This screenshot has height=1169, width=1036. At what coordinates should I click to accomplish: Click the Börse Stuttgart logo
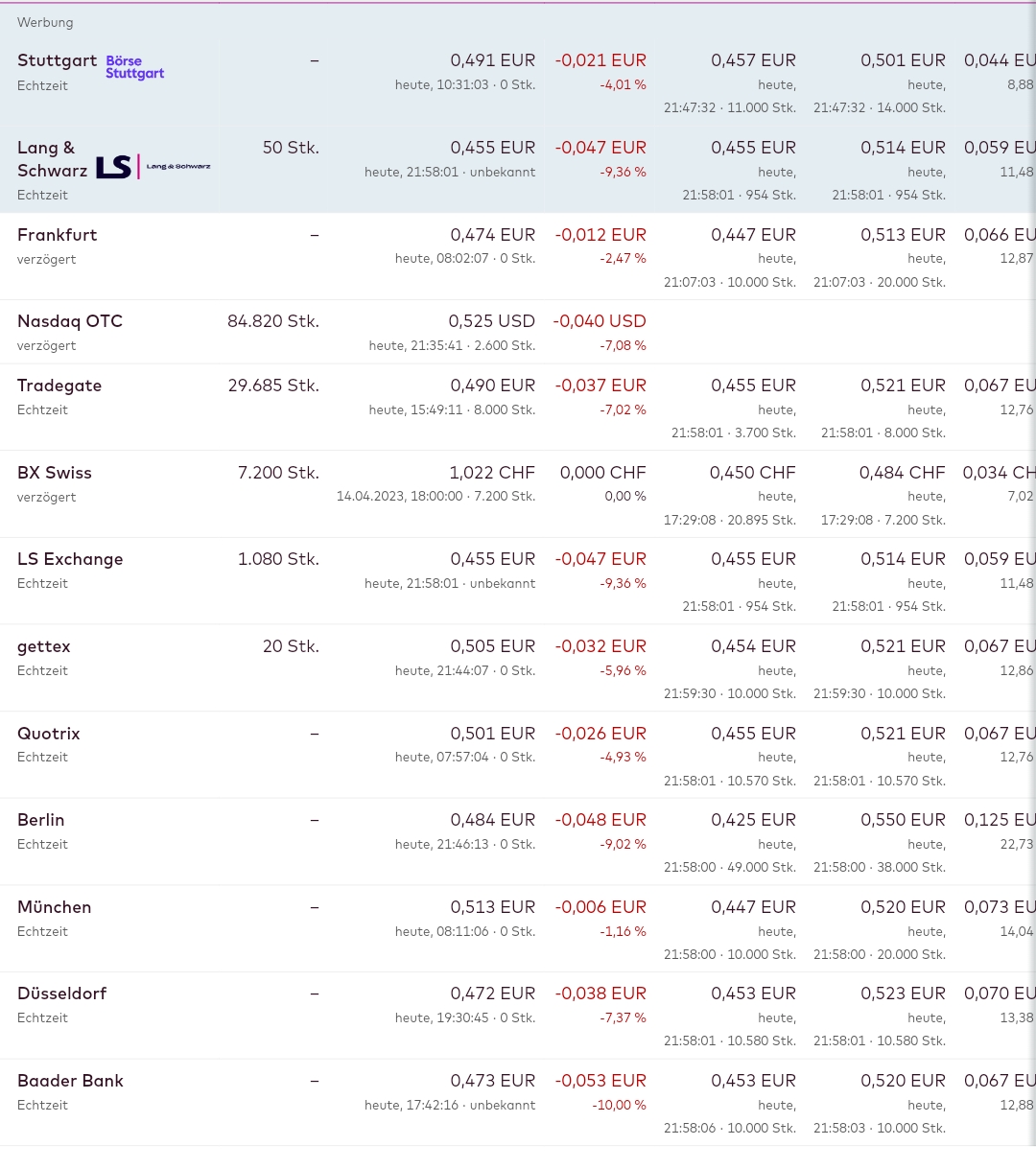[x=134, y=67]
